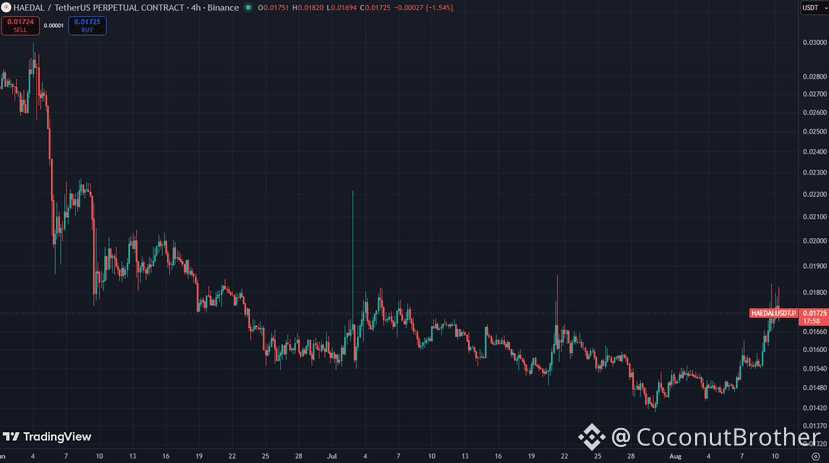829x463 pixels.
Task: Click price axis label 0.02200
Action: point(814,195)
